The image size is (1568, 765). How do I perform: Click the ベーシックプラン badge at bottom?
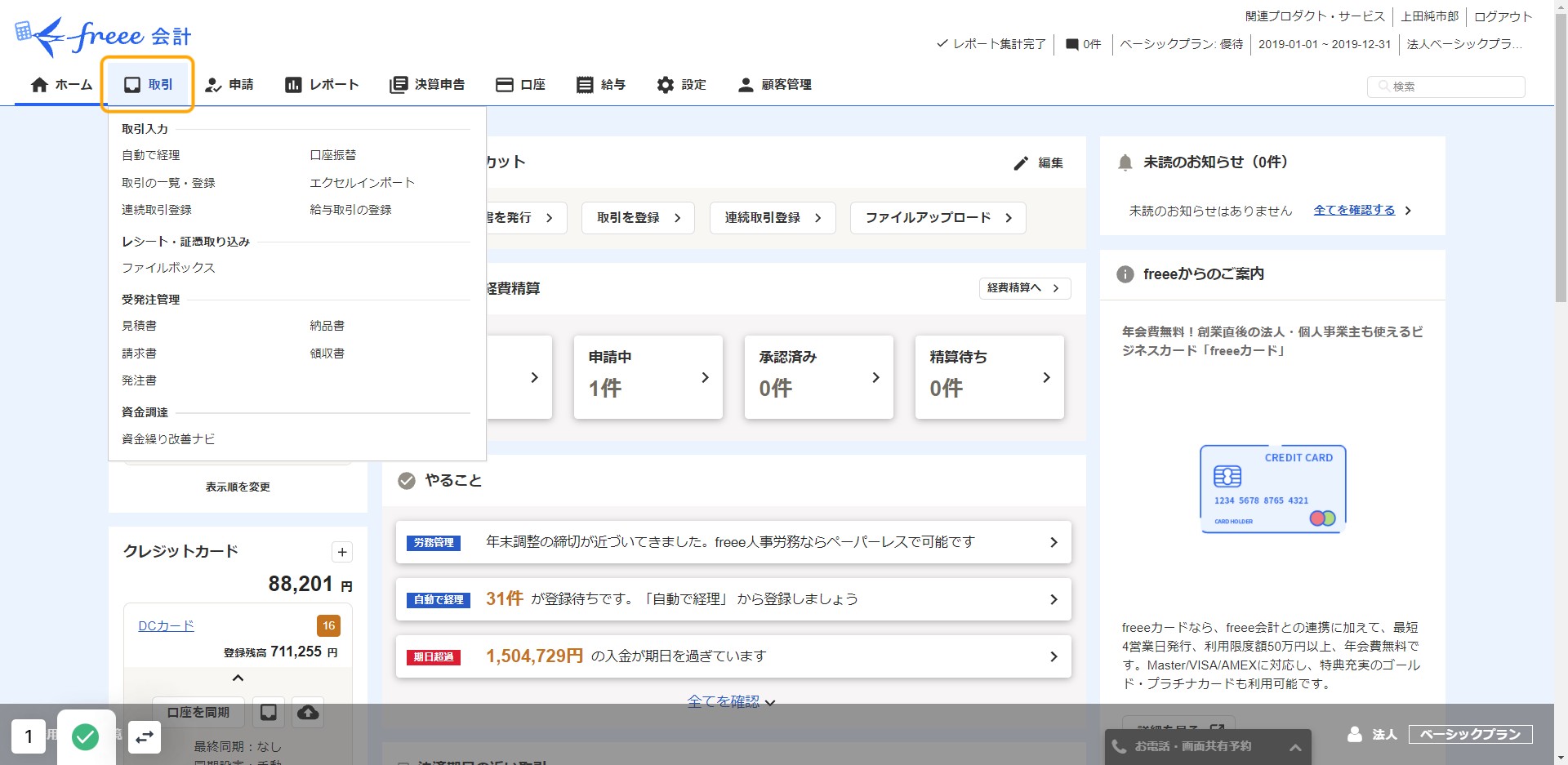[x=1470, y=735]
